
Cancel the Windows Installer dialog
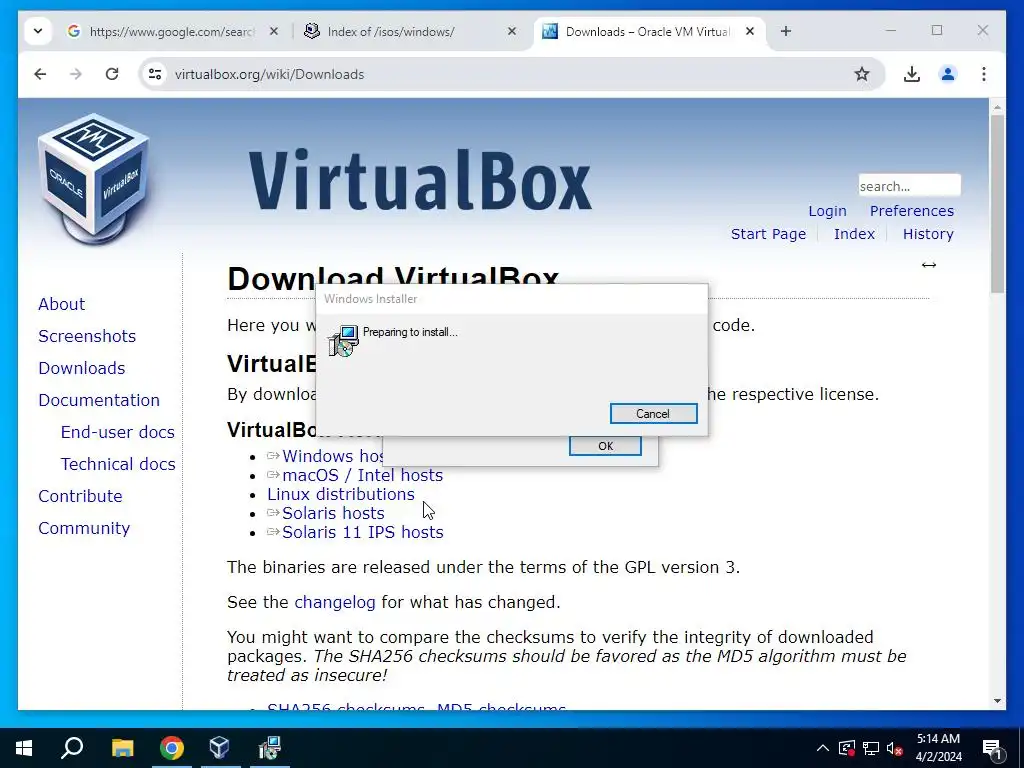(653, 413)
